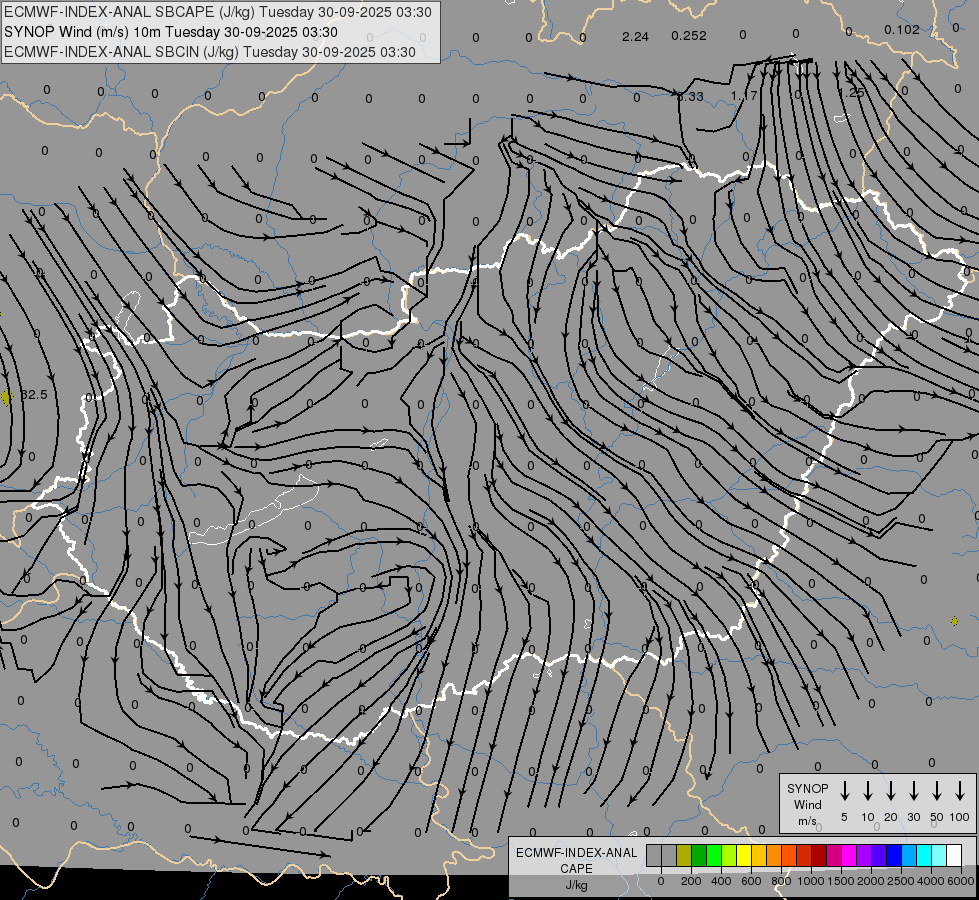Click the 800 tick label in CAPE legend
This screenshot has width=979, height=900.
pos(781,881)
